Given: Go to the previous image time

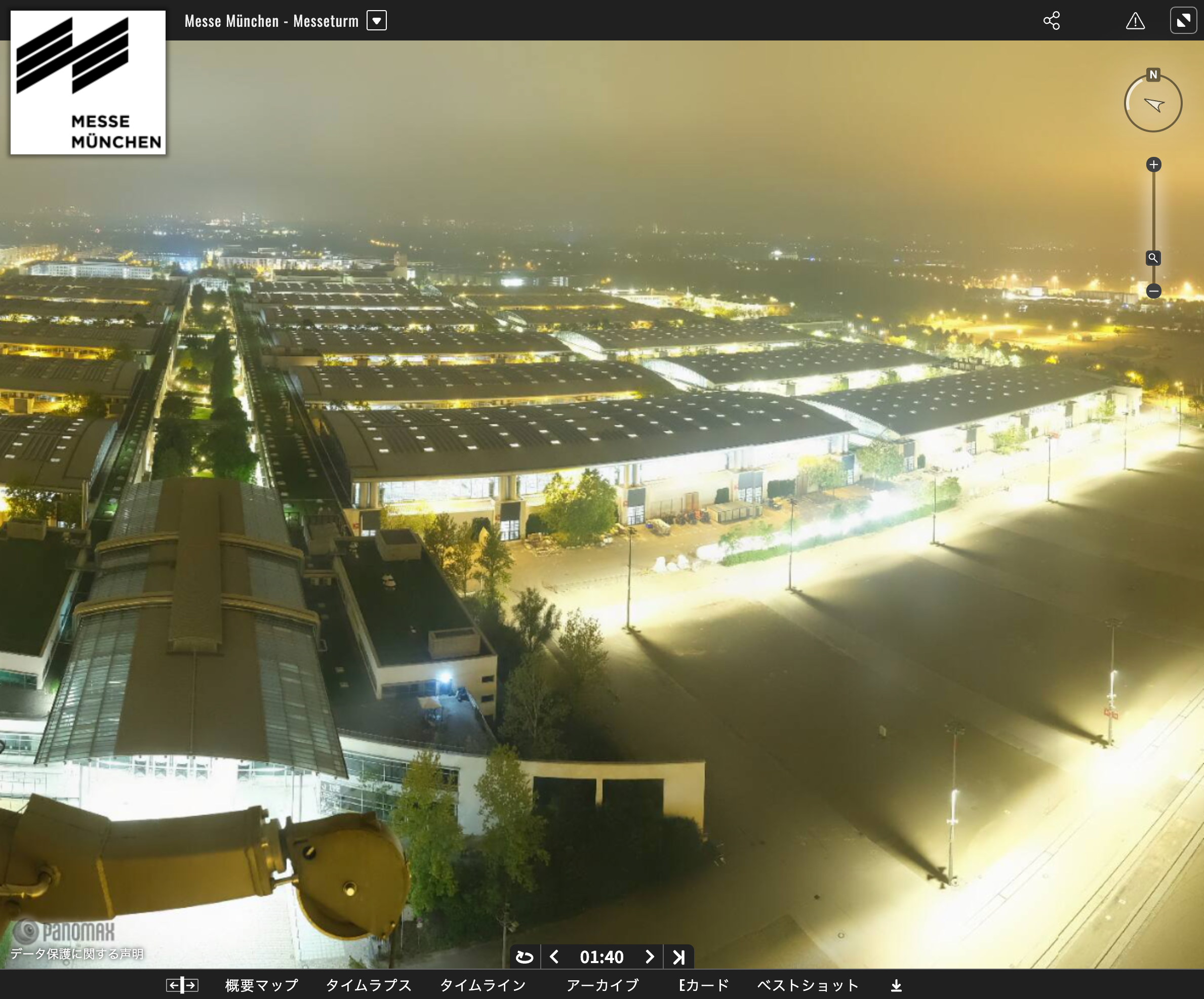Looking at the screenshot, I should point(554,956).
